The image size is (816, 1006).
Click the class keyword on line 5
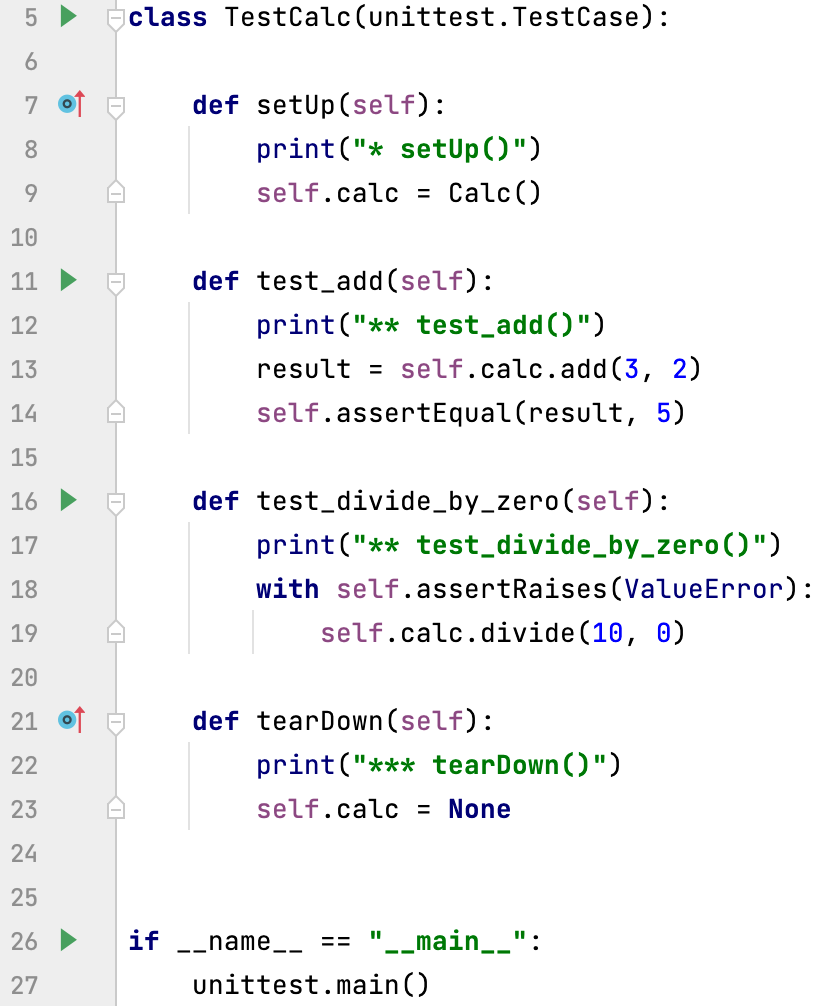point(167,17)
